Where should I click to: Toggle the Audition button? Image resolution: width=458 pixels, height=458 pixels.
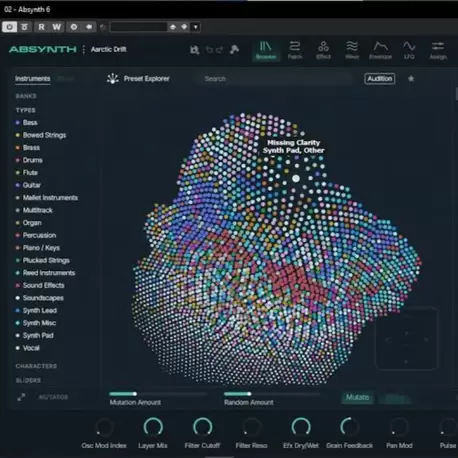380,79
